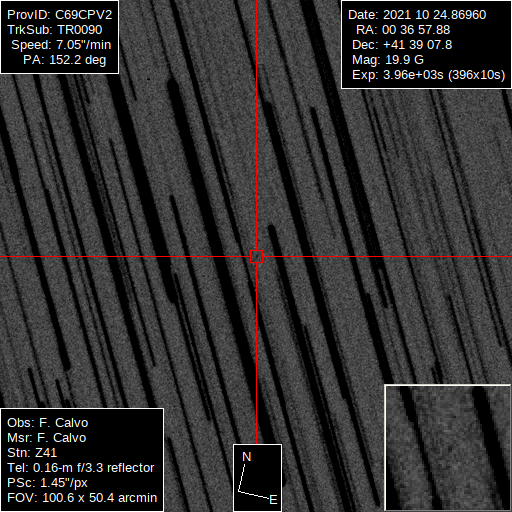
Task: Click the Msr: F. Calvo line
Action: point(47,438)
